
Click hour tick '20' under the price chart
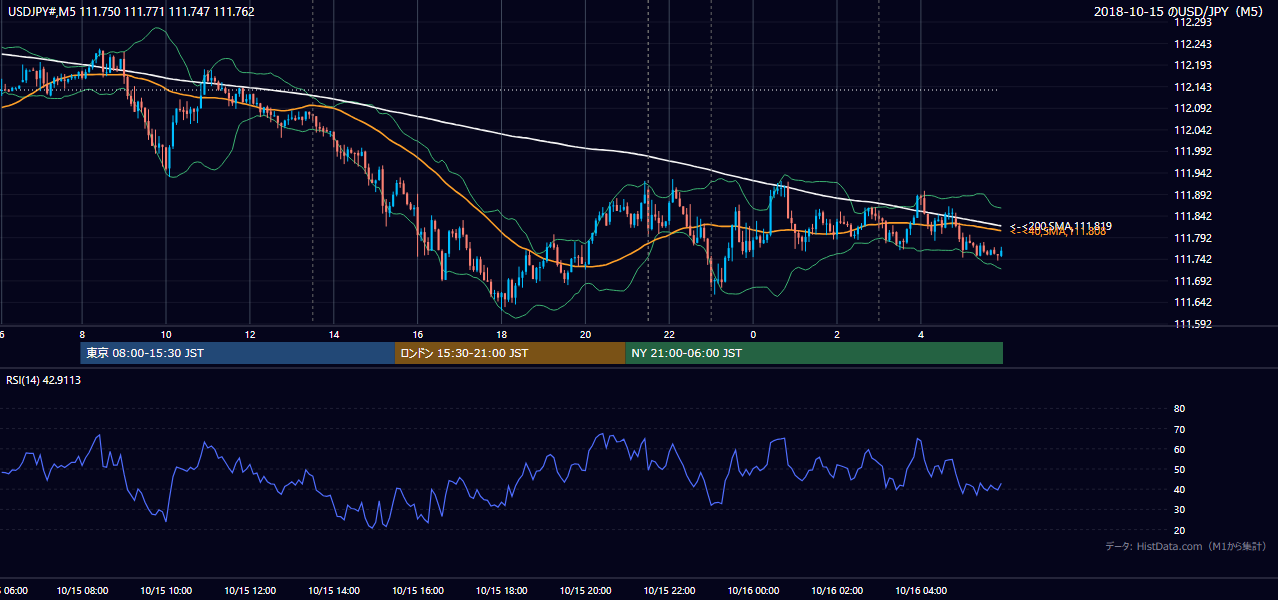click(586, 335)
